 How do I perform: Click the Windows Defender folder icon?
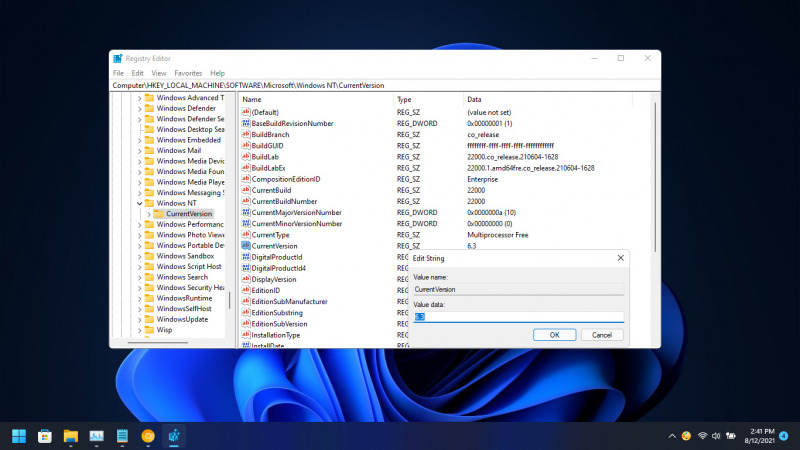[149, 108]
